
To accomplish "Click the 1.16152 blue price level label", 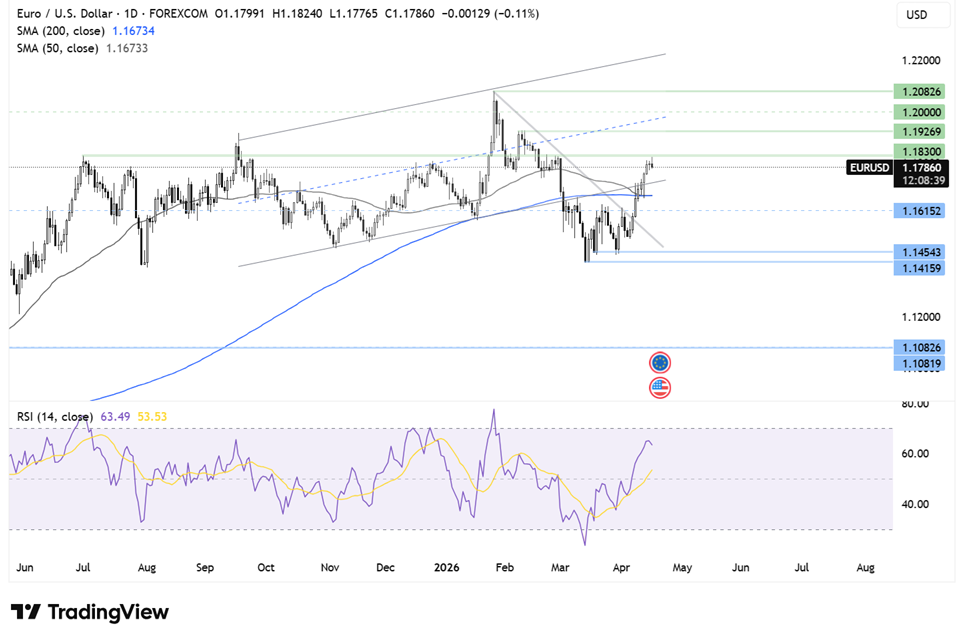I will click(918, 211).
